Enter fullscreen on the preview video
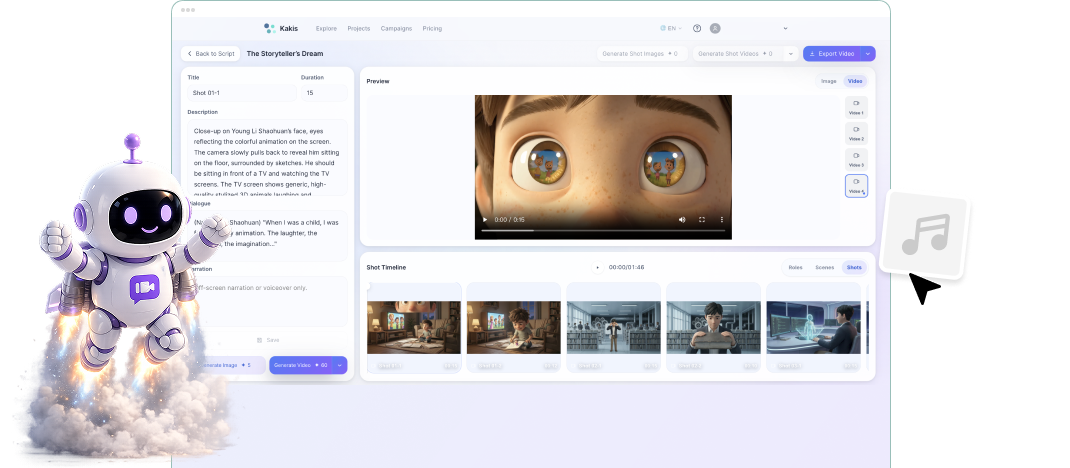Screen dimensions: 1070x468 tap(702, 220)
